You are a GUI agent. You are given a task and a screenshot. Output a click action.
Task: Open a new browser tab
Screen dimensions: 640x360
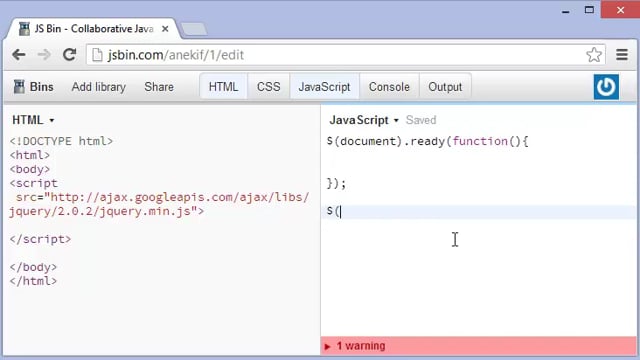tap(194, 29)
